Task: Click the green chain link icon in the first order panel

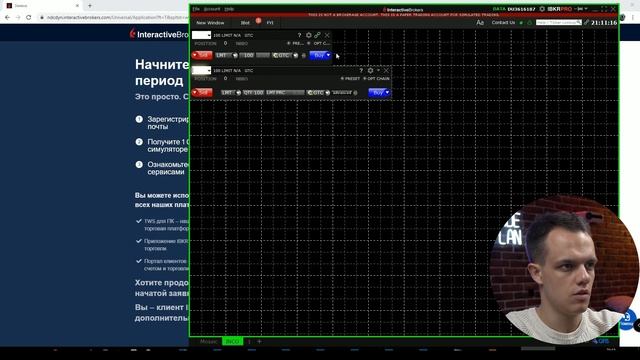Action: 318,36
